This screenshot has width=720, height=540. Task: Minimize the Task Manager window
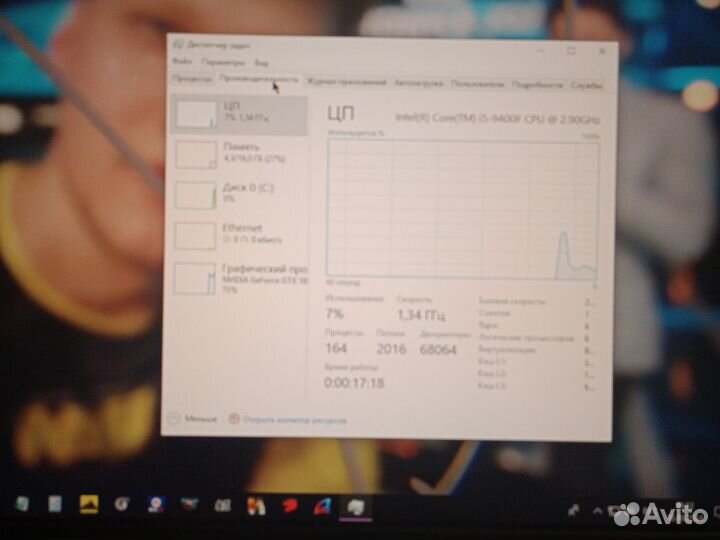coord(541,50)
